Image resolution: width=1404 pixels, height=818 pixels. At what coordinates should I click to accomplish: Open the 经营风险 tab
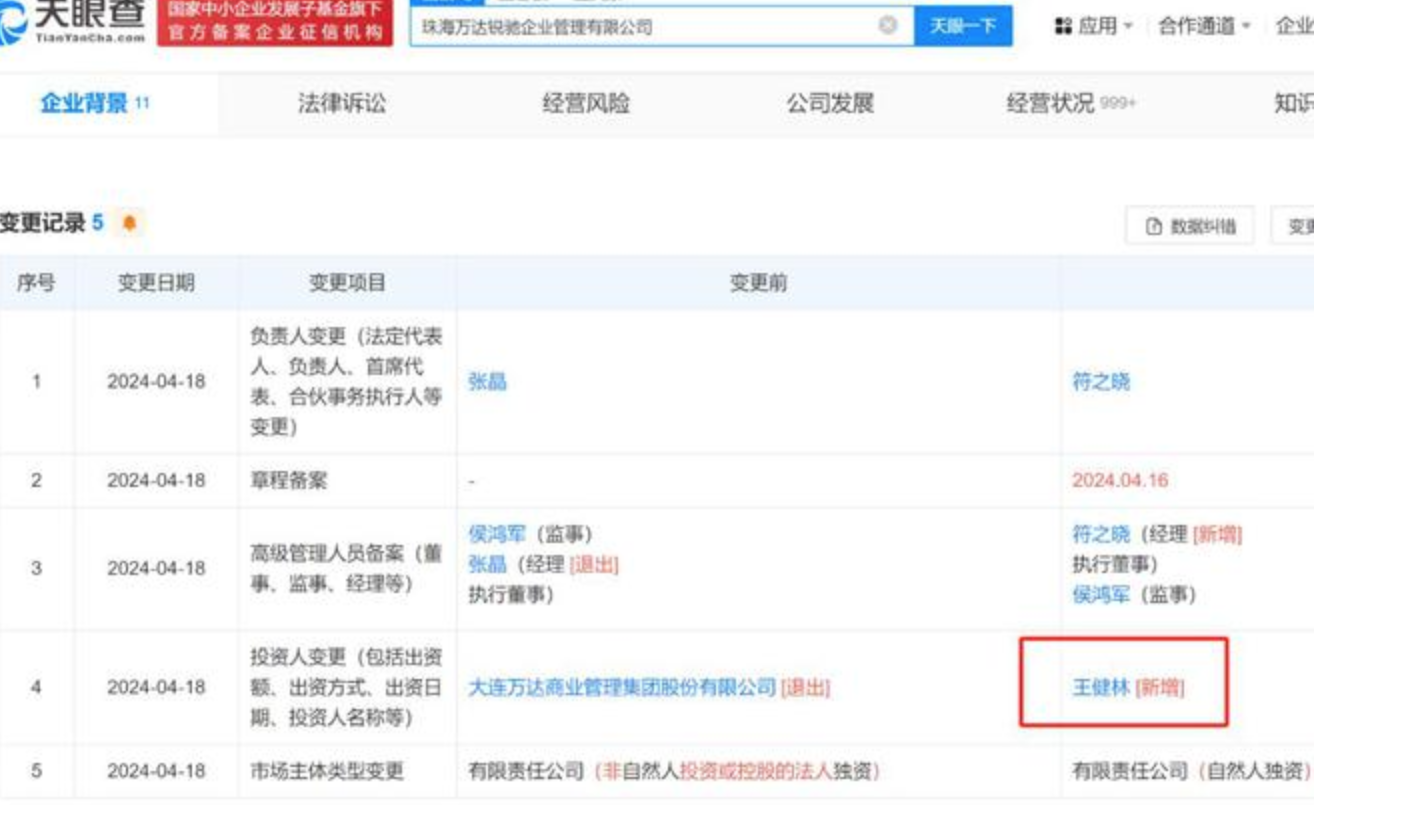(587, 103)
